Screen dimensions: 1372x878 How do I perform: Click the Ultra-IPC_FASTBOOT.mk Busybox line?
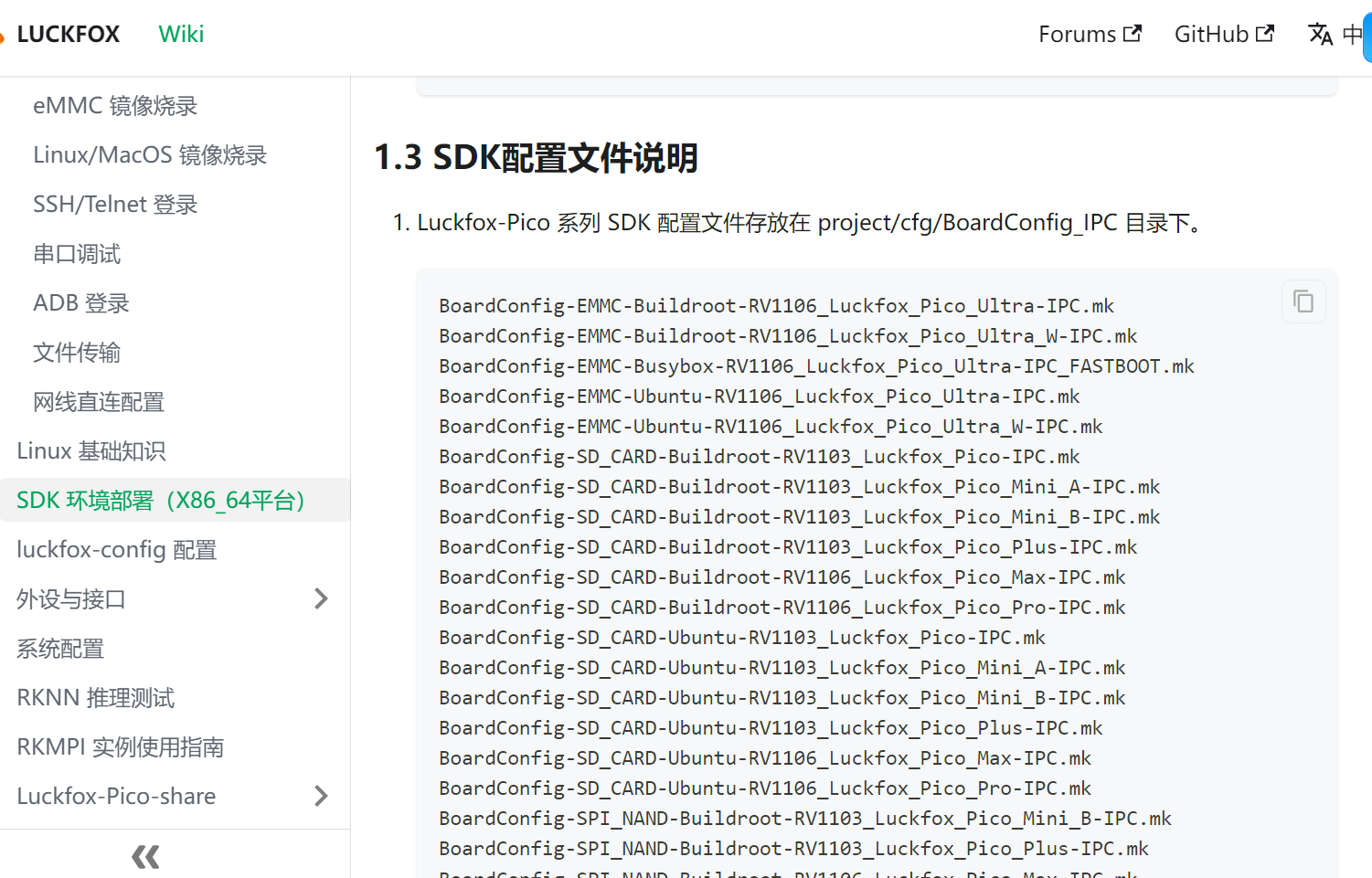[816, 366]
